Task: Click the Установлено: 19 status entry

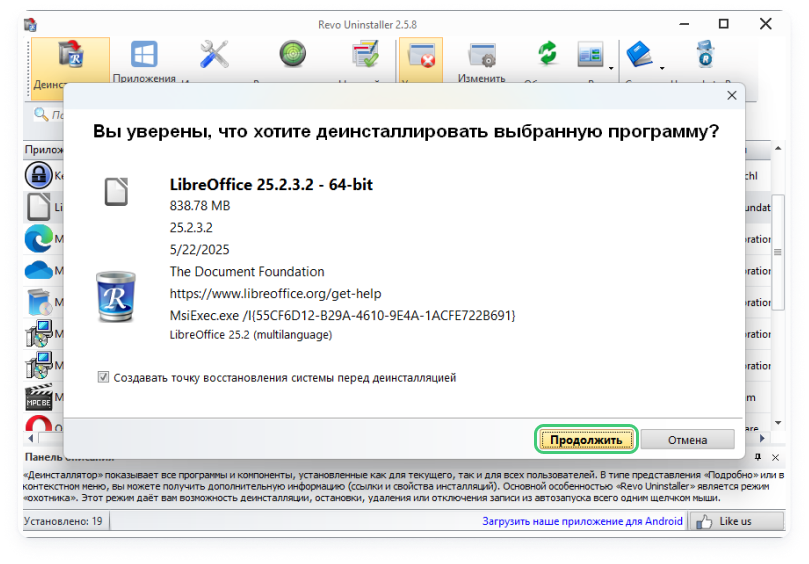Action: pyautogui.click(x=63, y=521)
